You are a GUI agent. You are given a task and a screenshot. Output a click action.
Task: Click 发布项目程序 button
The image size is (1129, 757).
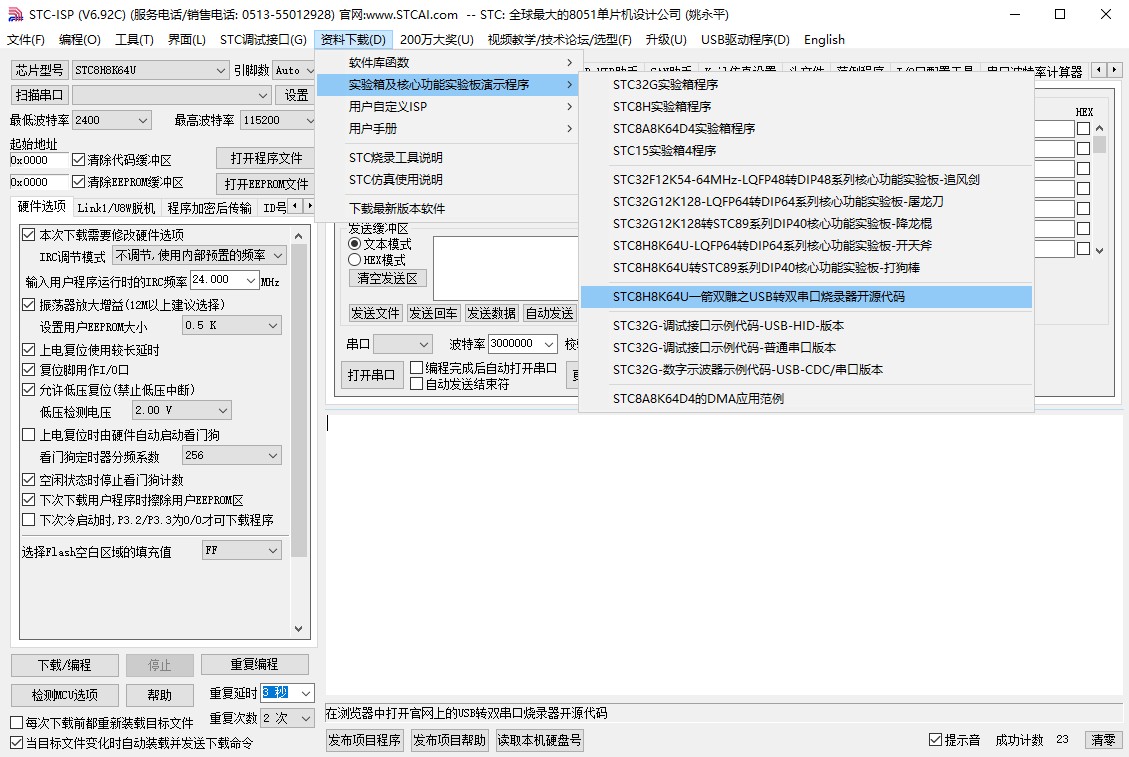[365, 740]
